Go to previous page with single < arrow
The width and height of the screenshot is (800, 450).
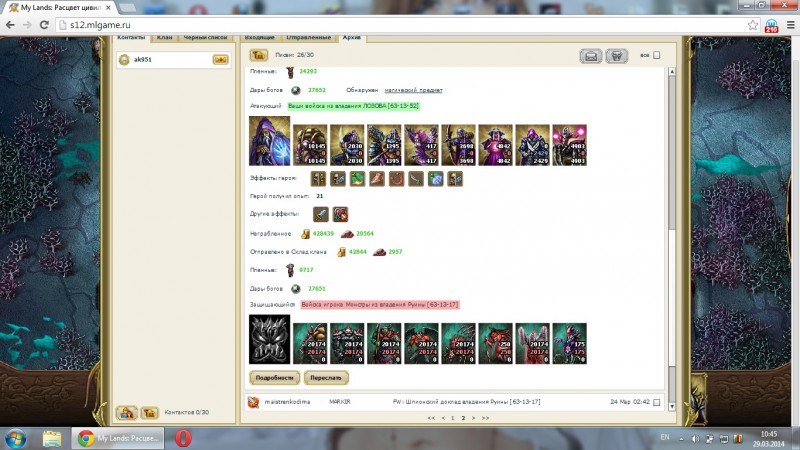tap(443, 418)
